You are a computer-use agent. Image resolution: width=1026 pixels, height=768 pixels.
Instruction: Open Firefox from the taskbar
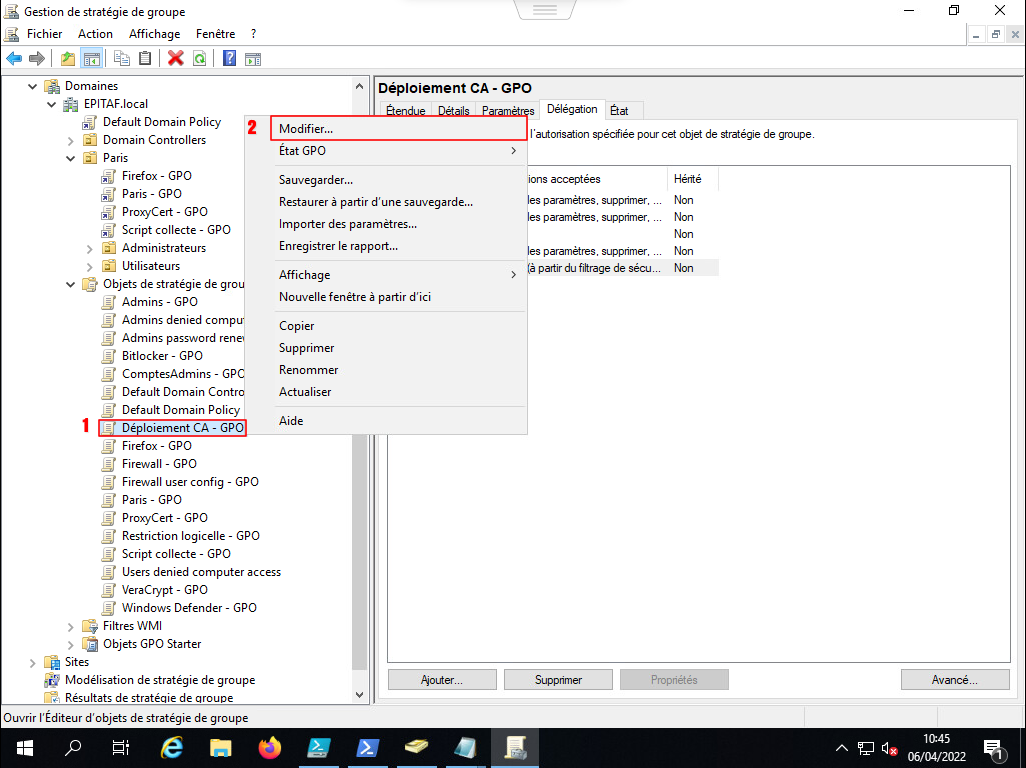pos(270,747)
